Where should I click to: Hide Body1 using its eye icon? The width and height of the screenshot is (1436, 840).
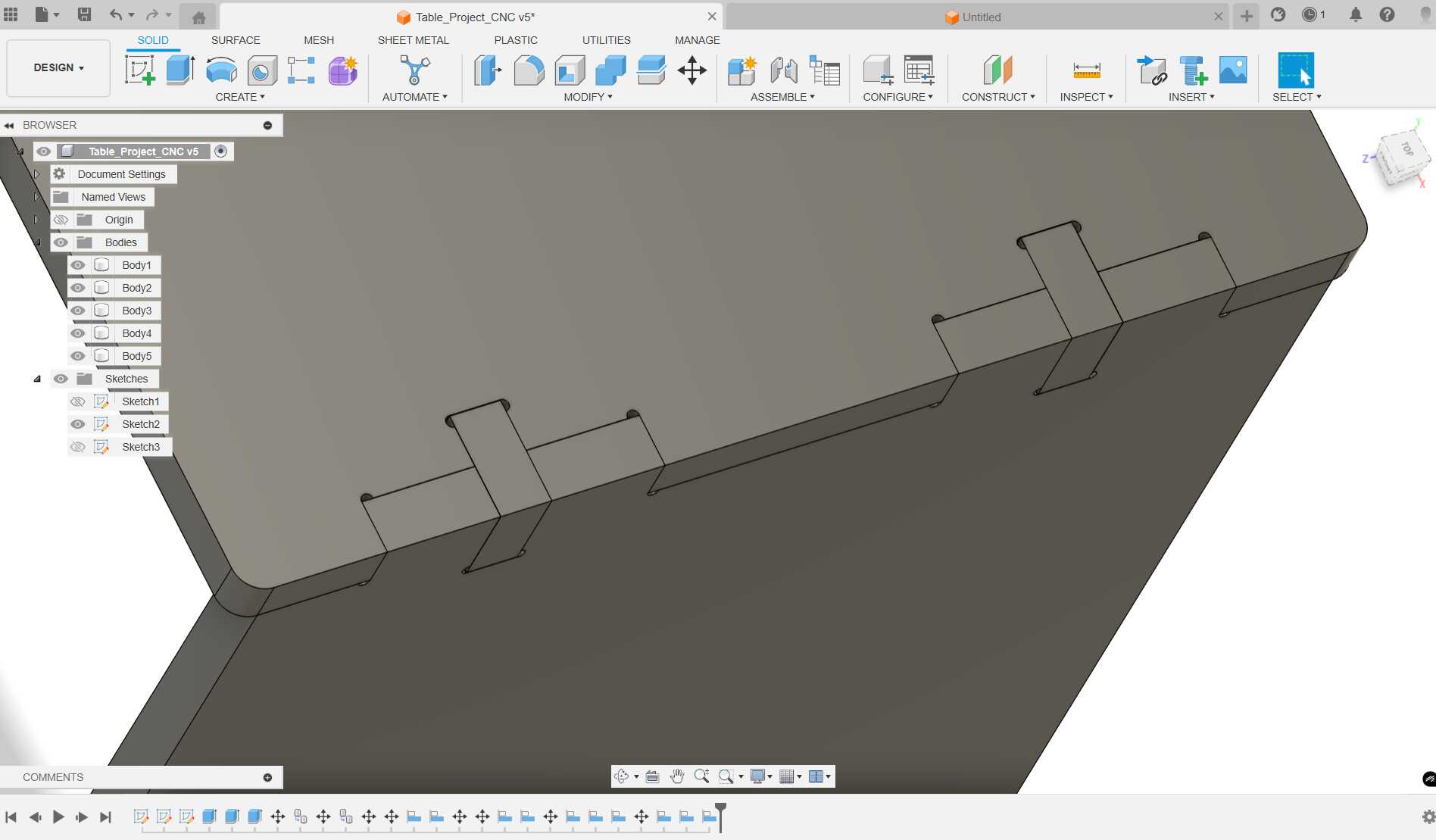tap(78, 265)
